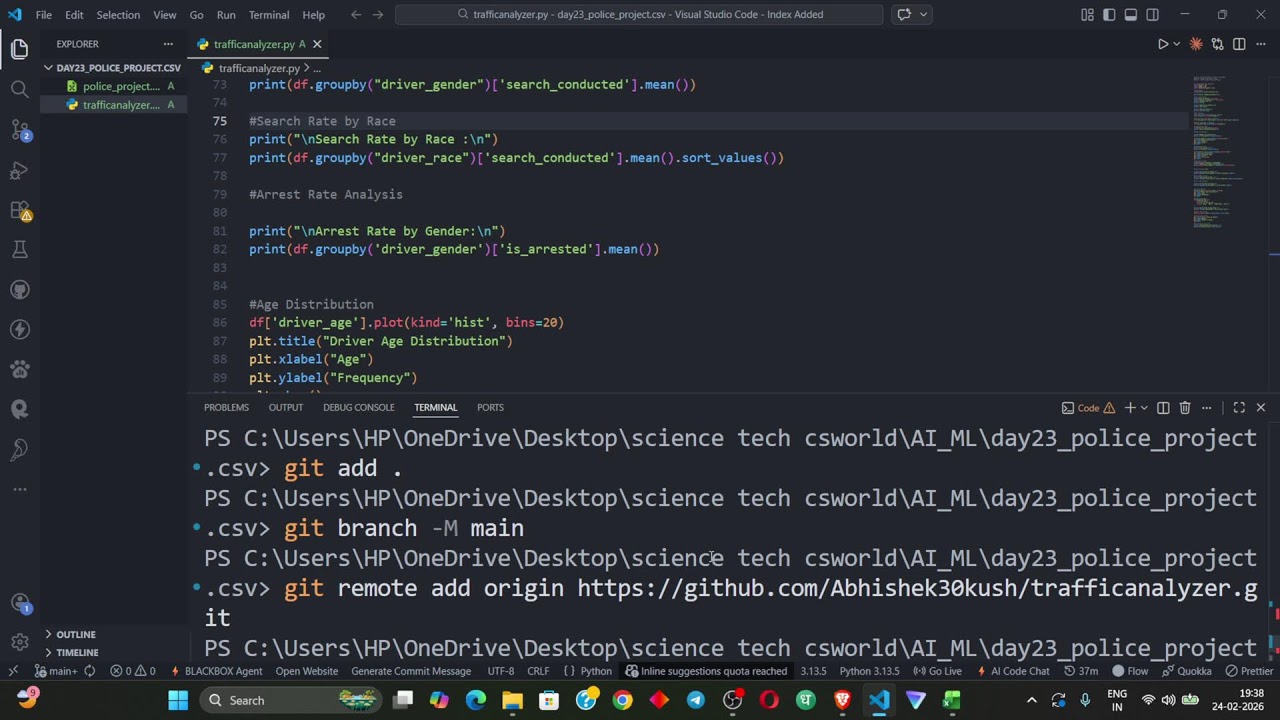Open the Manage gear icon

click(x=19, y=643)
